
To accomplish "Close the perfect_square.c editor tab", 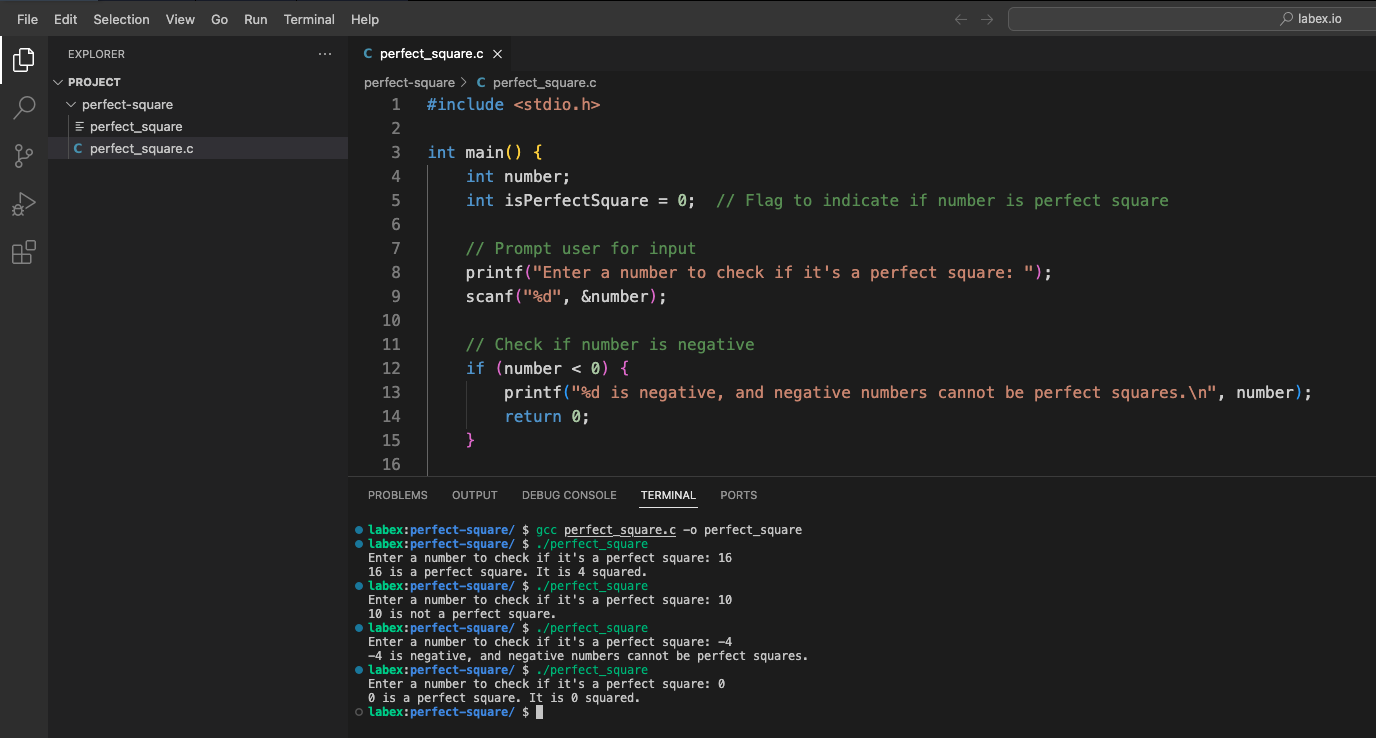I will tap(497, 54).
